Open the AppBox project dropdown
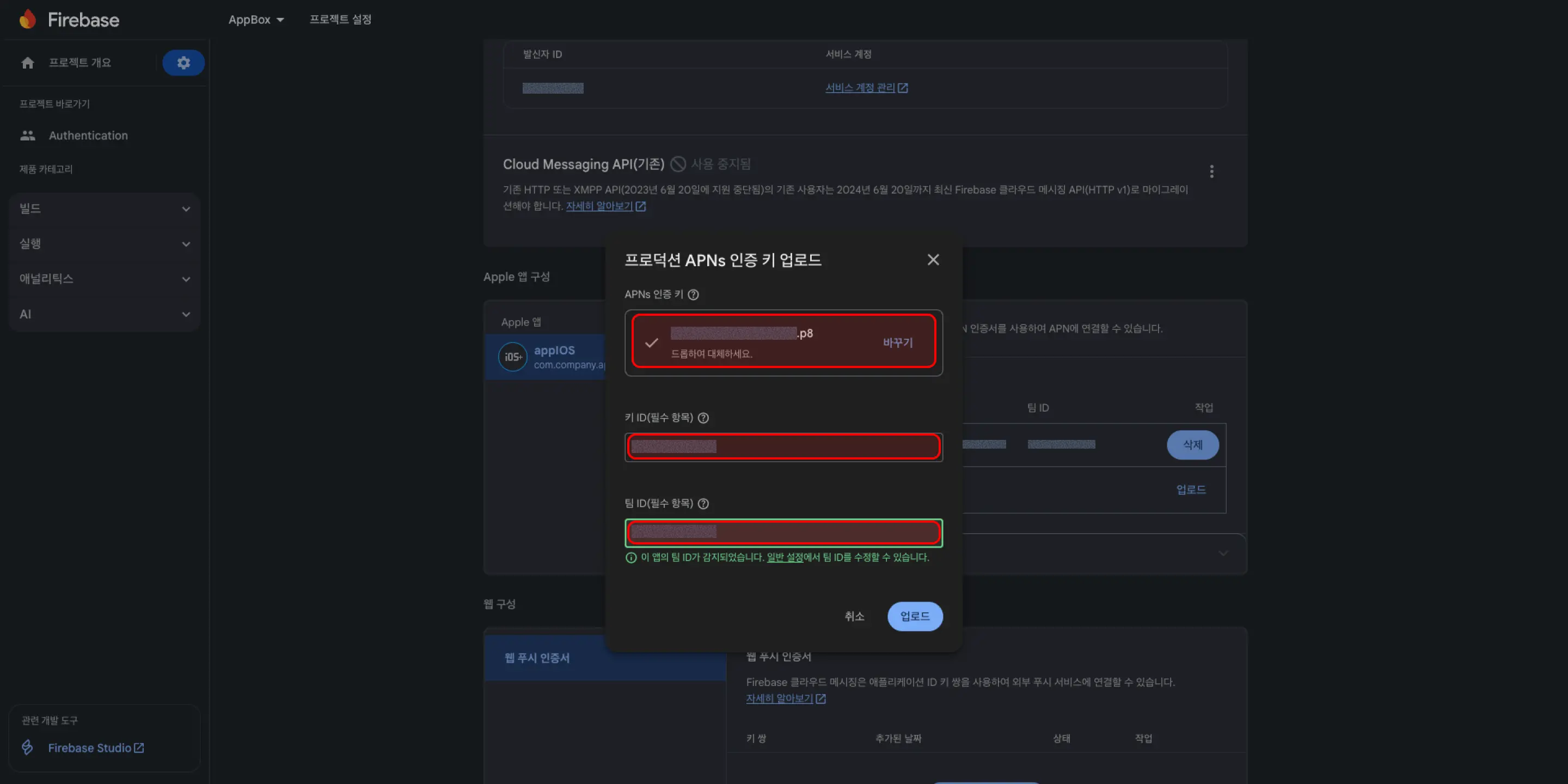This screenshot has width=1568, height=784. [x=256, y=20]
